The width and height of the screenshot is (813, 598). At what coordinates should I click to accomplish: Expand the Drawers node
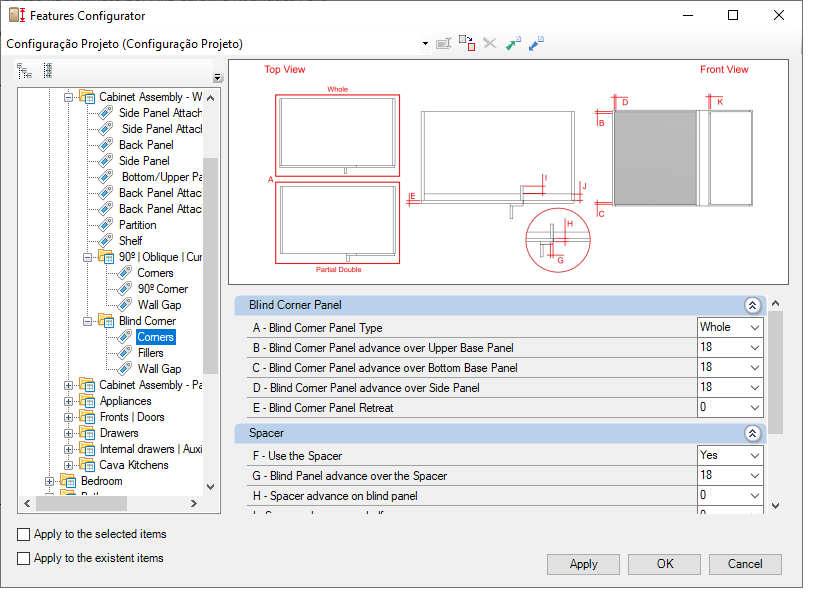[68, 433]
